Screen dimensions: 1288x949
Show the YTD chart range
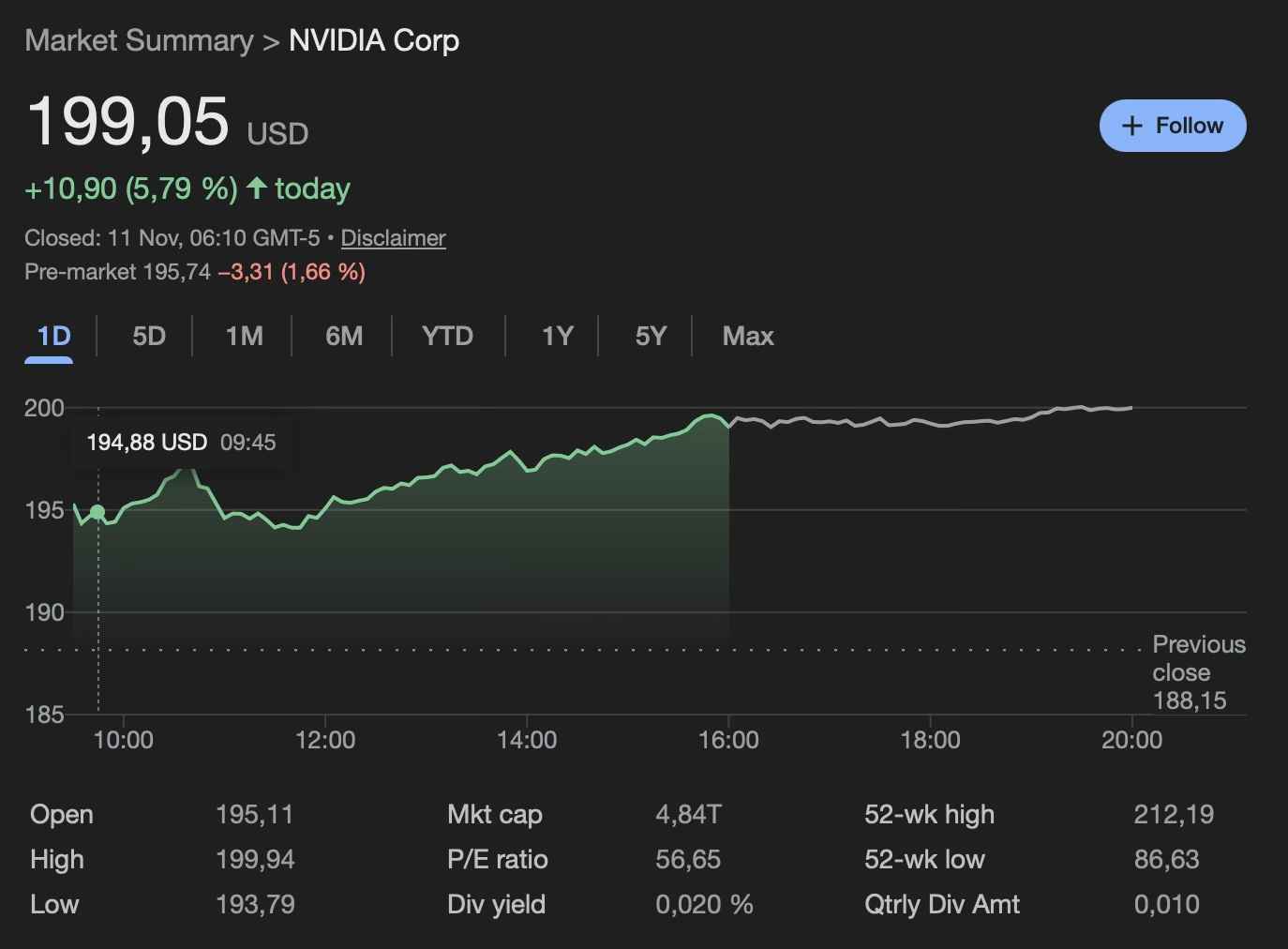[447, 336]
